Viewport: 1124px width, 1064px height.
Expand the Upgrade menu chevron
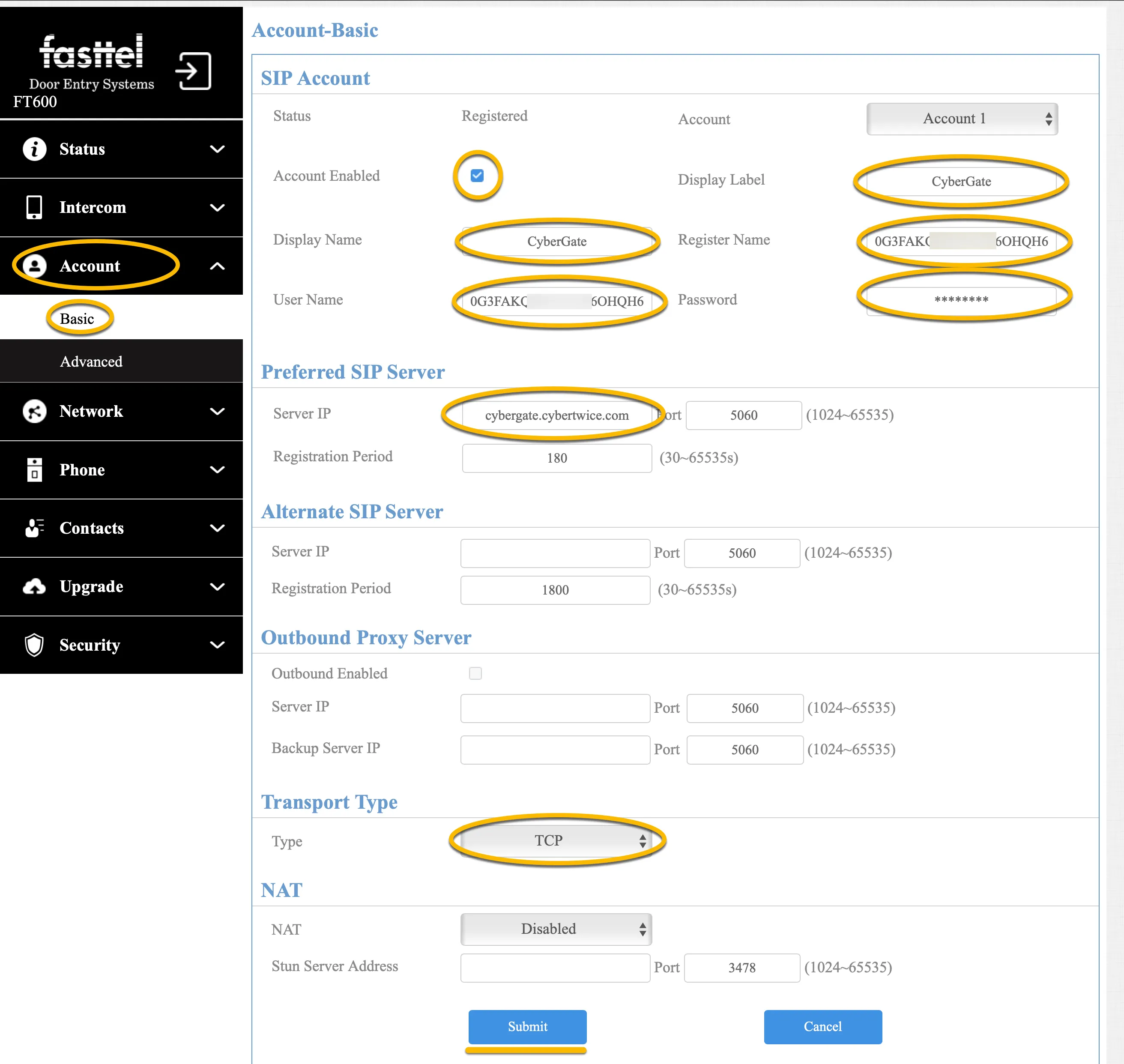click(x=217, y=586)
